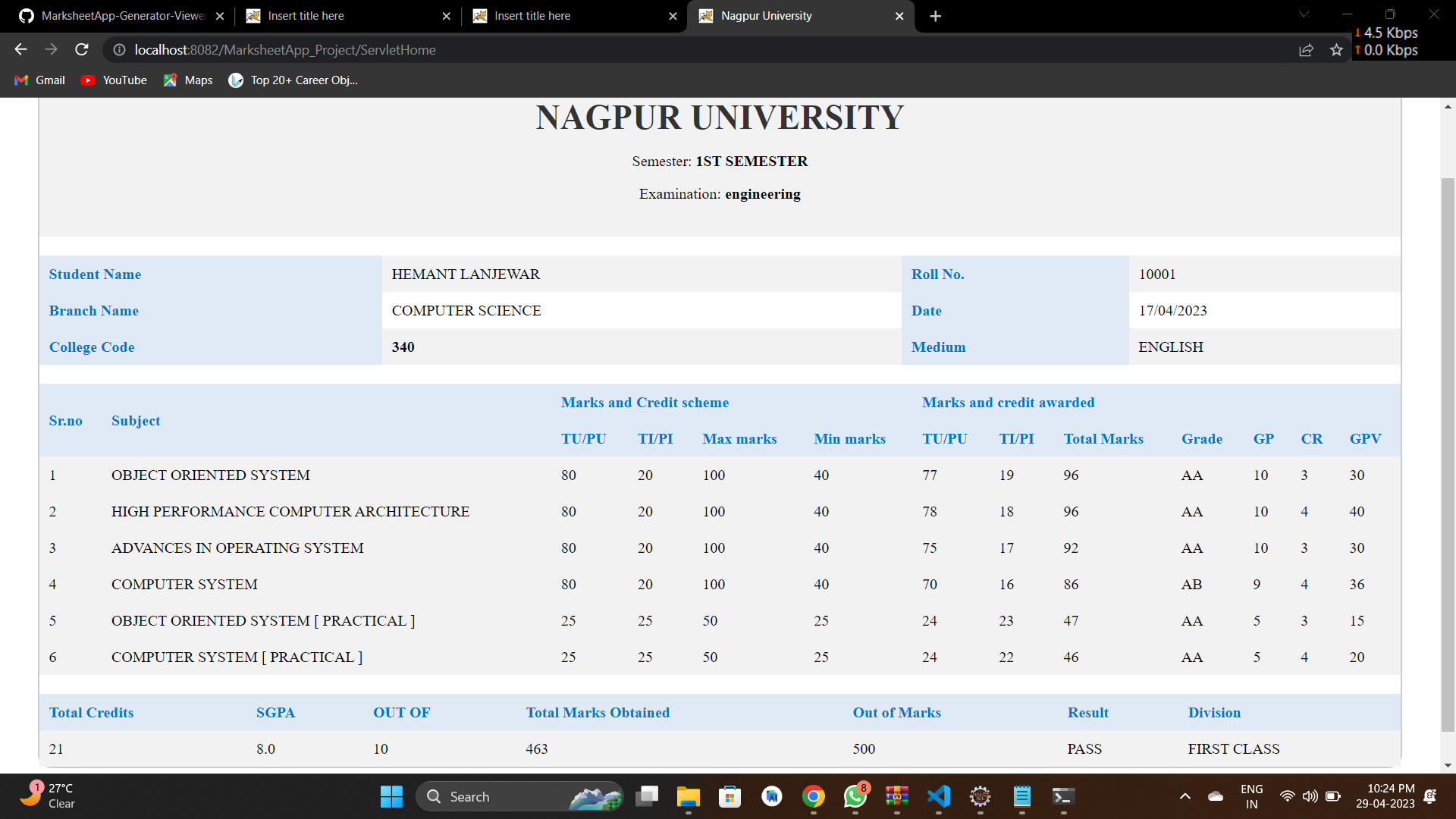Open Visual Studio Code from taskbar
The image size is (1456, 819).
(x=938, y=796)
